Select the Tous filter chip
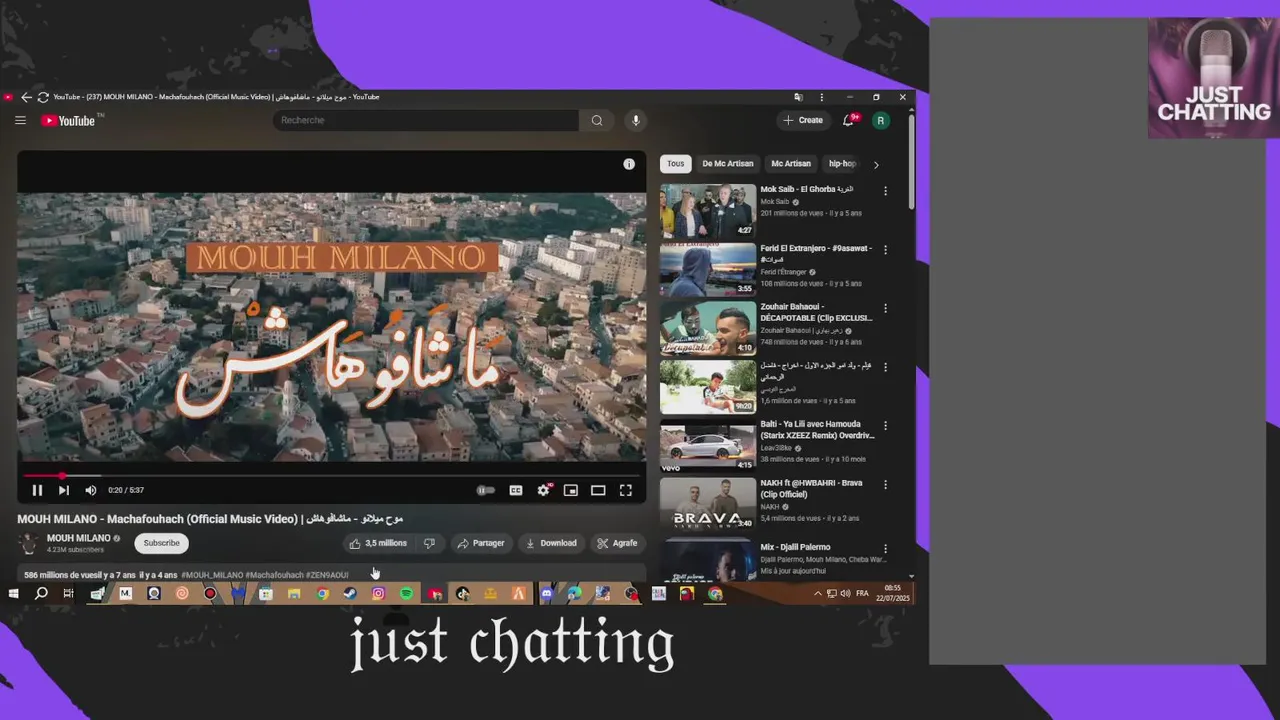 click(x=676, y=164)
